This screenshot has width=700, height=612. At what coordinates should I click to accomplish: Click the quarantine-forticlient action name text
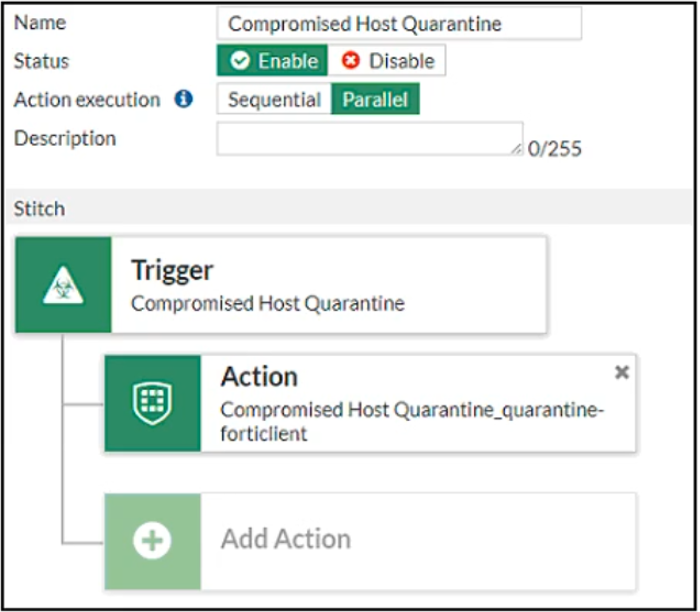[413, 421]
